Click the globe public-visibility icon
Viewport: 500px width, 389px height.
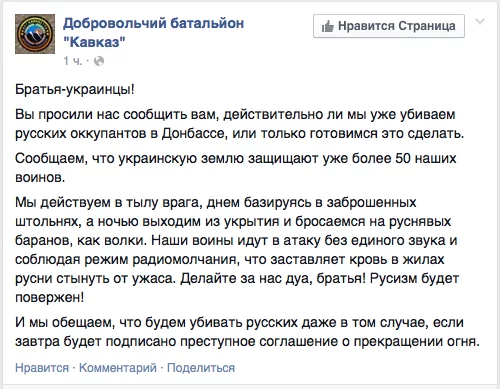point(99,61)
